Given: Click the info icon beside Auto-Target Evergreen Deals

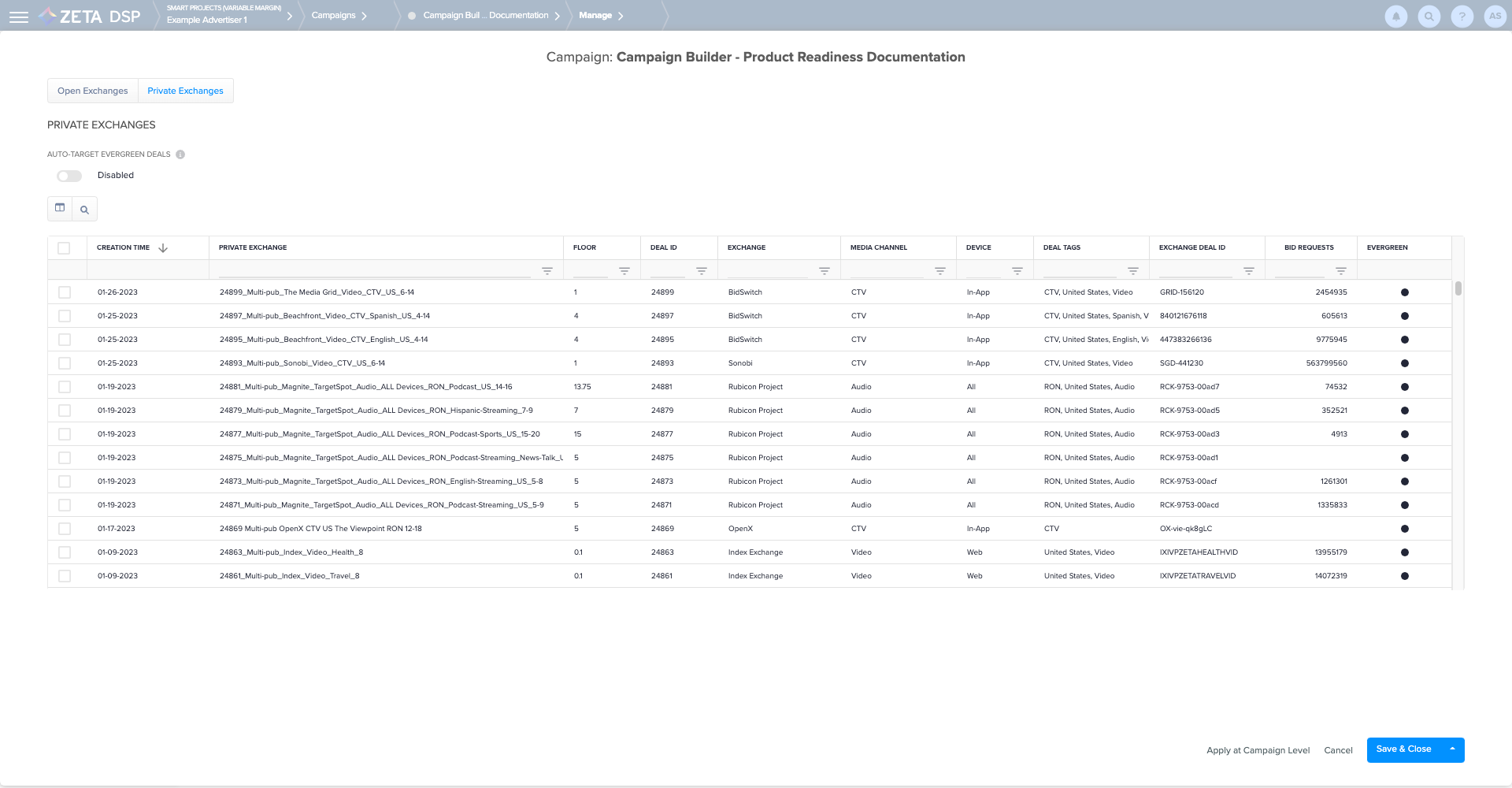Looking at the screenshot, I should tap(180, 154).
